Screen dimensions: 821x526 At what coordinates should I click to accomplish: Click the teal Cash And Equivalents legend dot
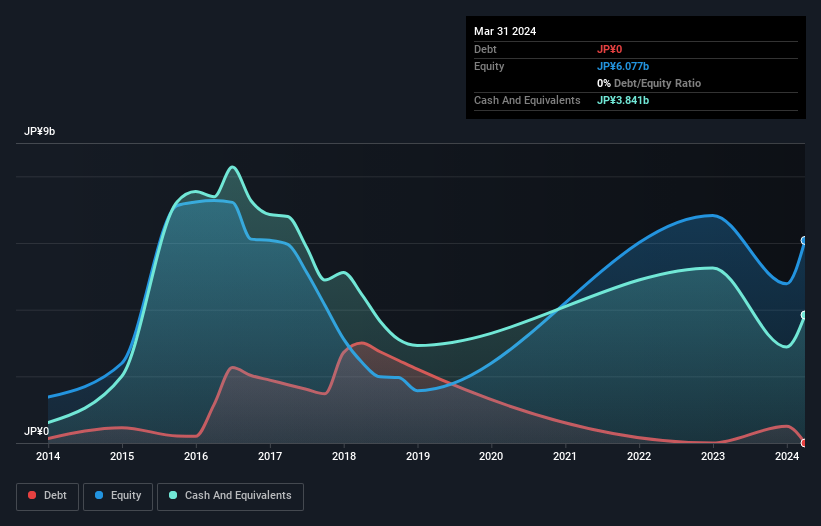[173, 495]
